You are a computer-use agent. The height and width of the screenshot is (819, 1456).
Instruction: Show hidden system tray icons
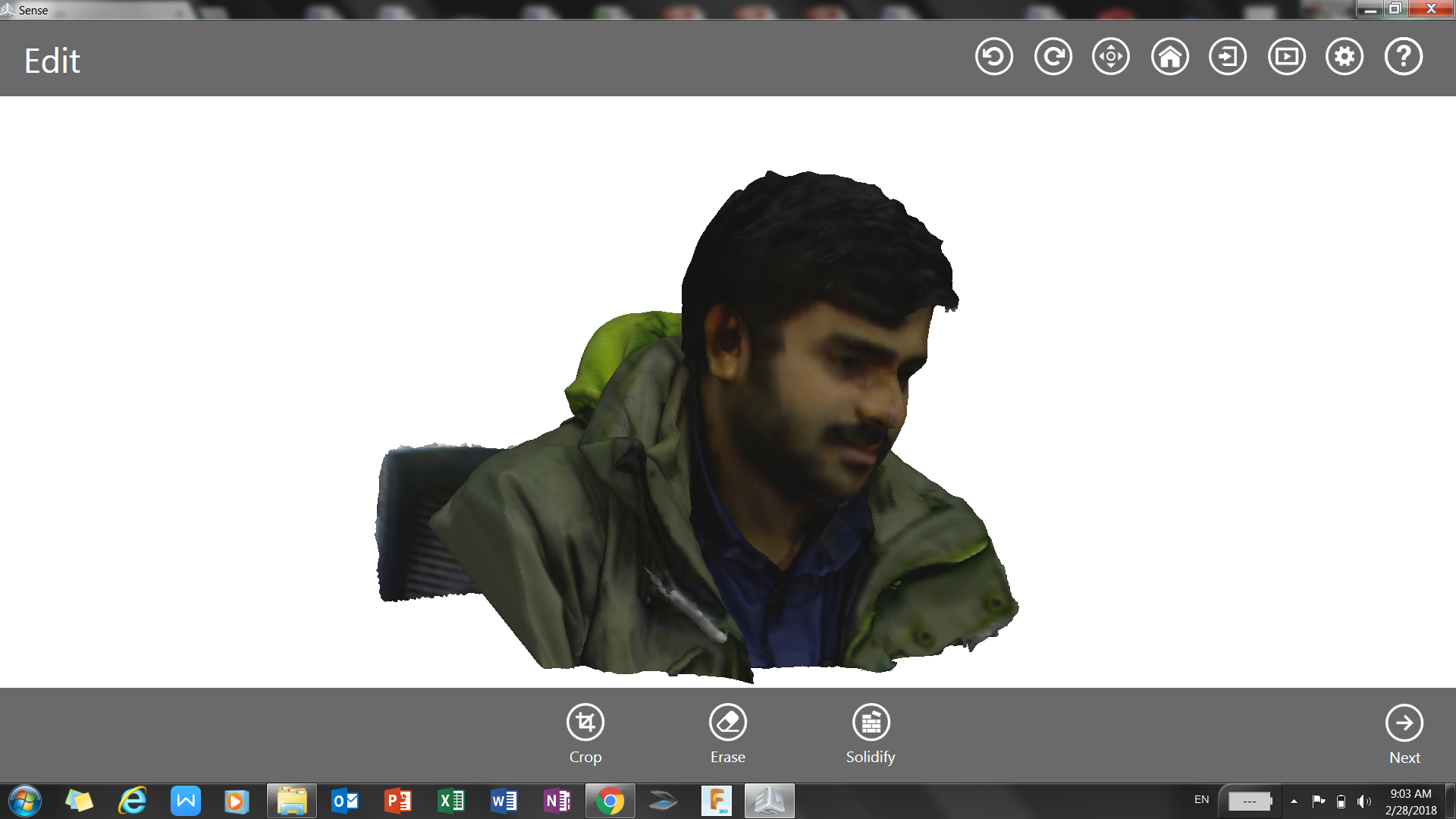(x=1294, y=801)
